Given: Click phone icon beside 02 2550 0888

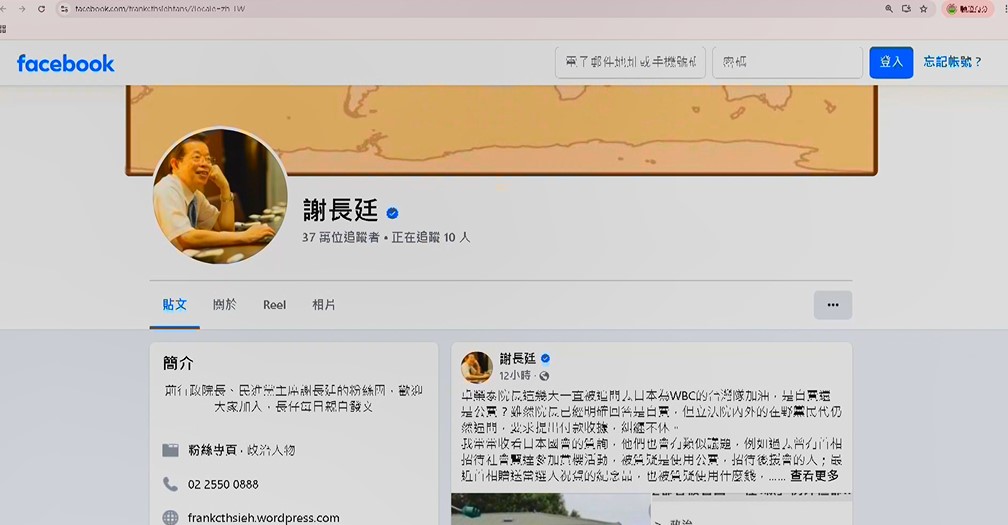Looking at the screenshot, I should 170,484.
